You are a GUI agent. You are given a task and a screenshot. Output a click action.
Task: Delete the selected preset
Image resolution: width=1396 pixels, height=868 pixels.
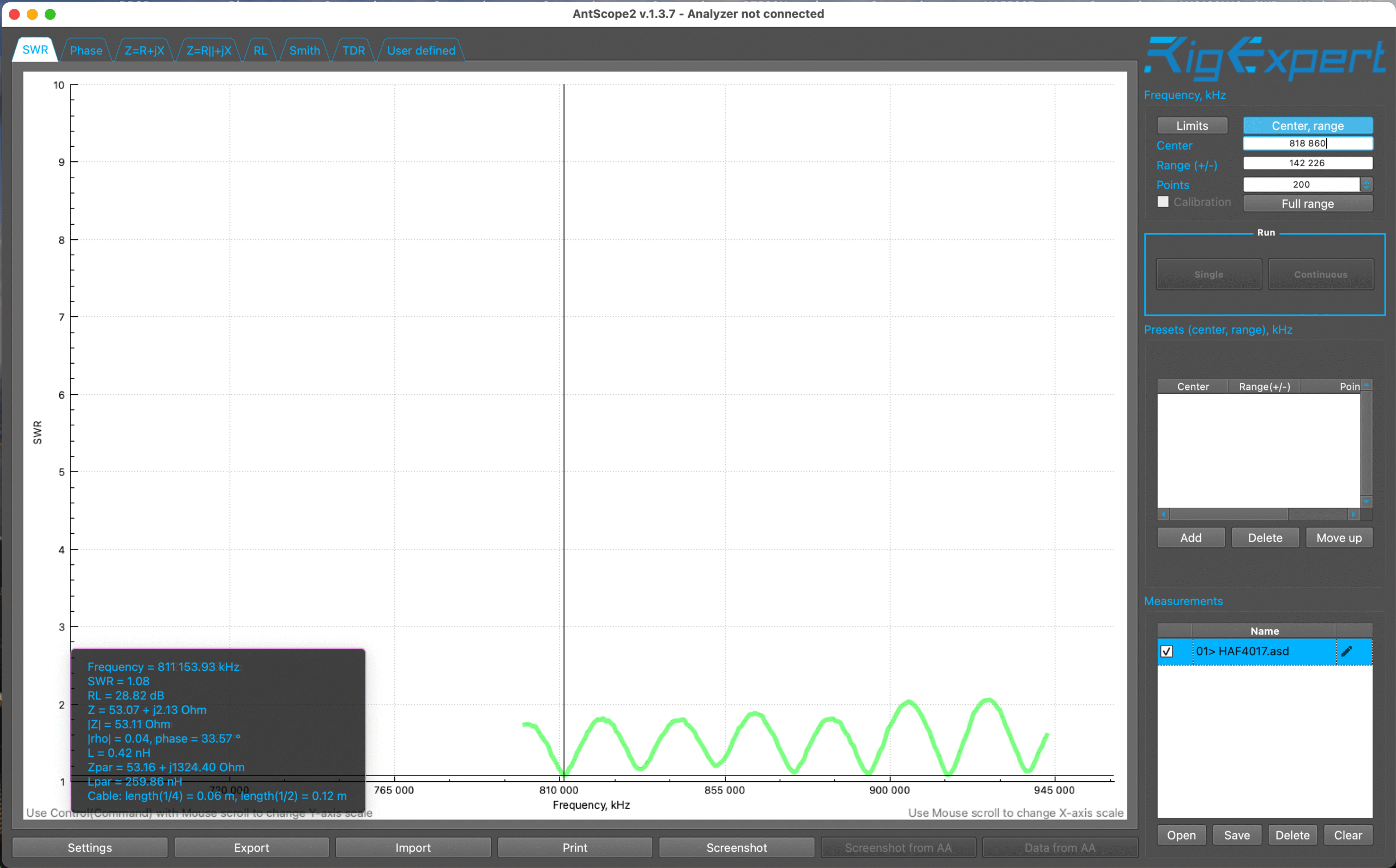point(1265,538)
